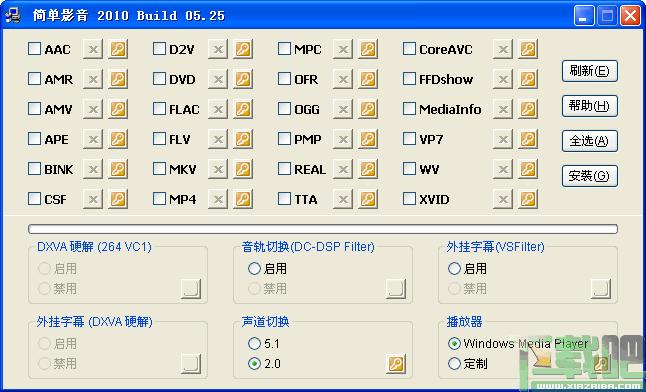Click the 刷新(E) button
The image size is (646, 392).
tap(590, 71)
